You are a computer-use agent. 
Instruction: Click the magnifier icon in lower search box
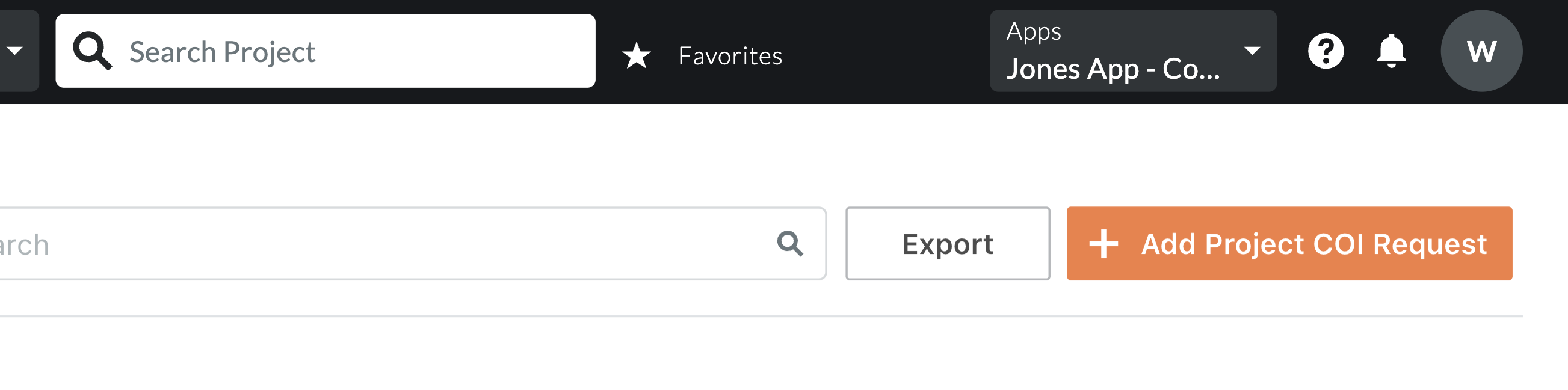click(790, 243)
